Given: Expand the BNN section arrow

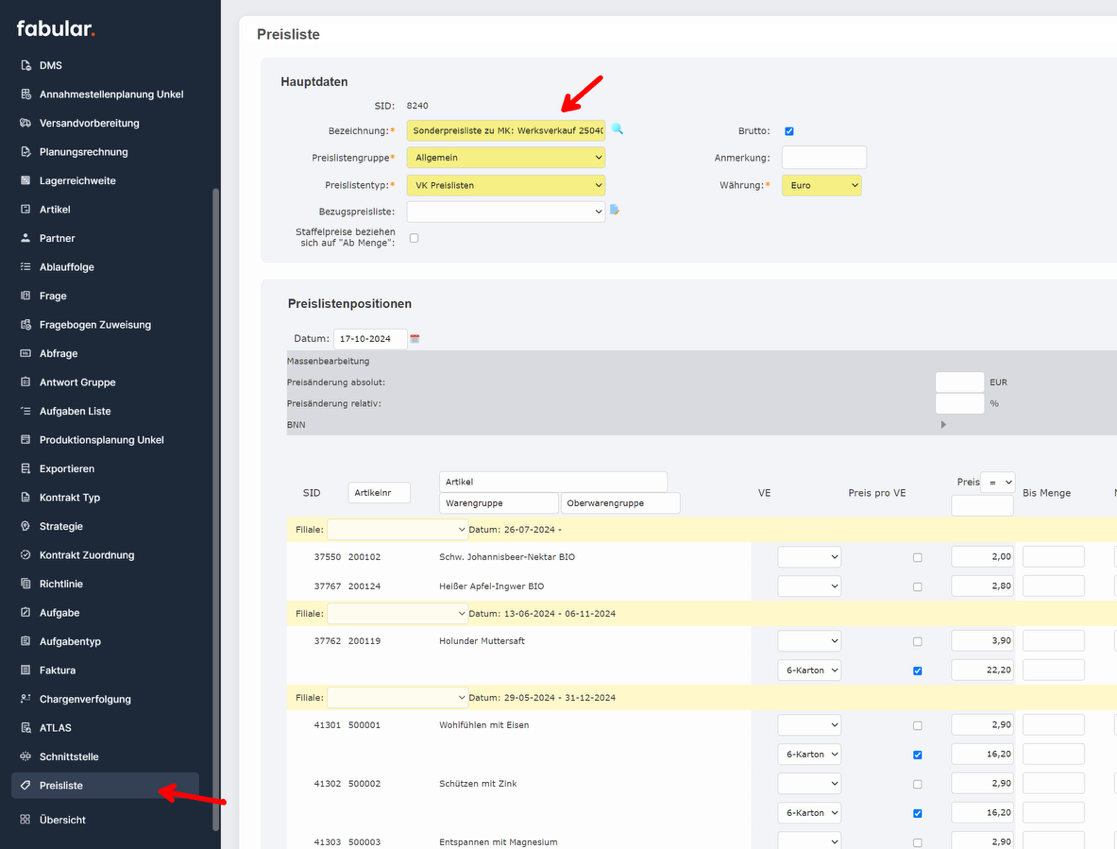Looking at the screenshot, I should pyautogui.click(x=942, y=424).
